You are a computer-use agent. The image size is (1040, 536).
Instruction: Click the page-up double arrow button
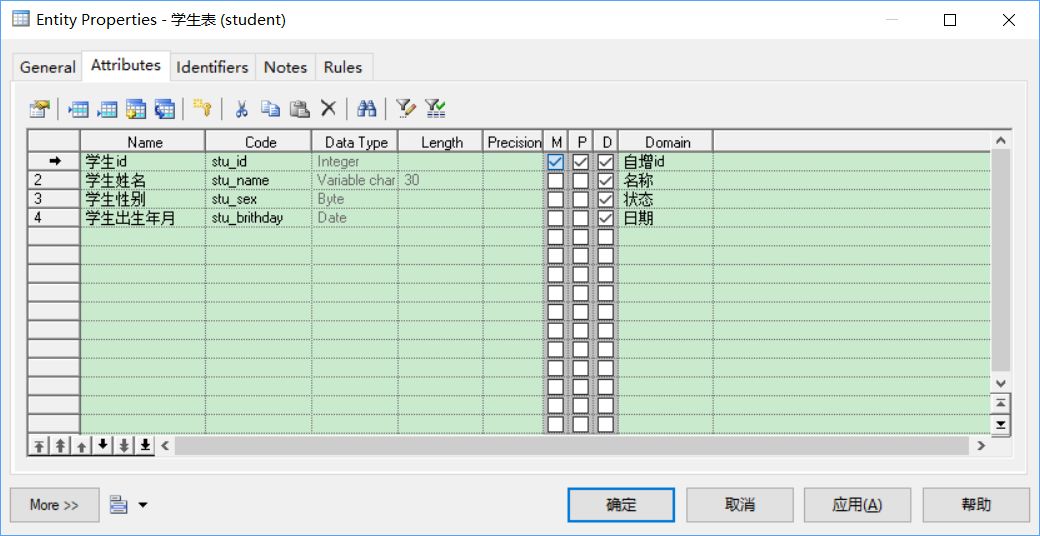pos(60,446)
